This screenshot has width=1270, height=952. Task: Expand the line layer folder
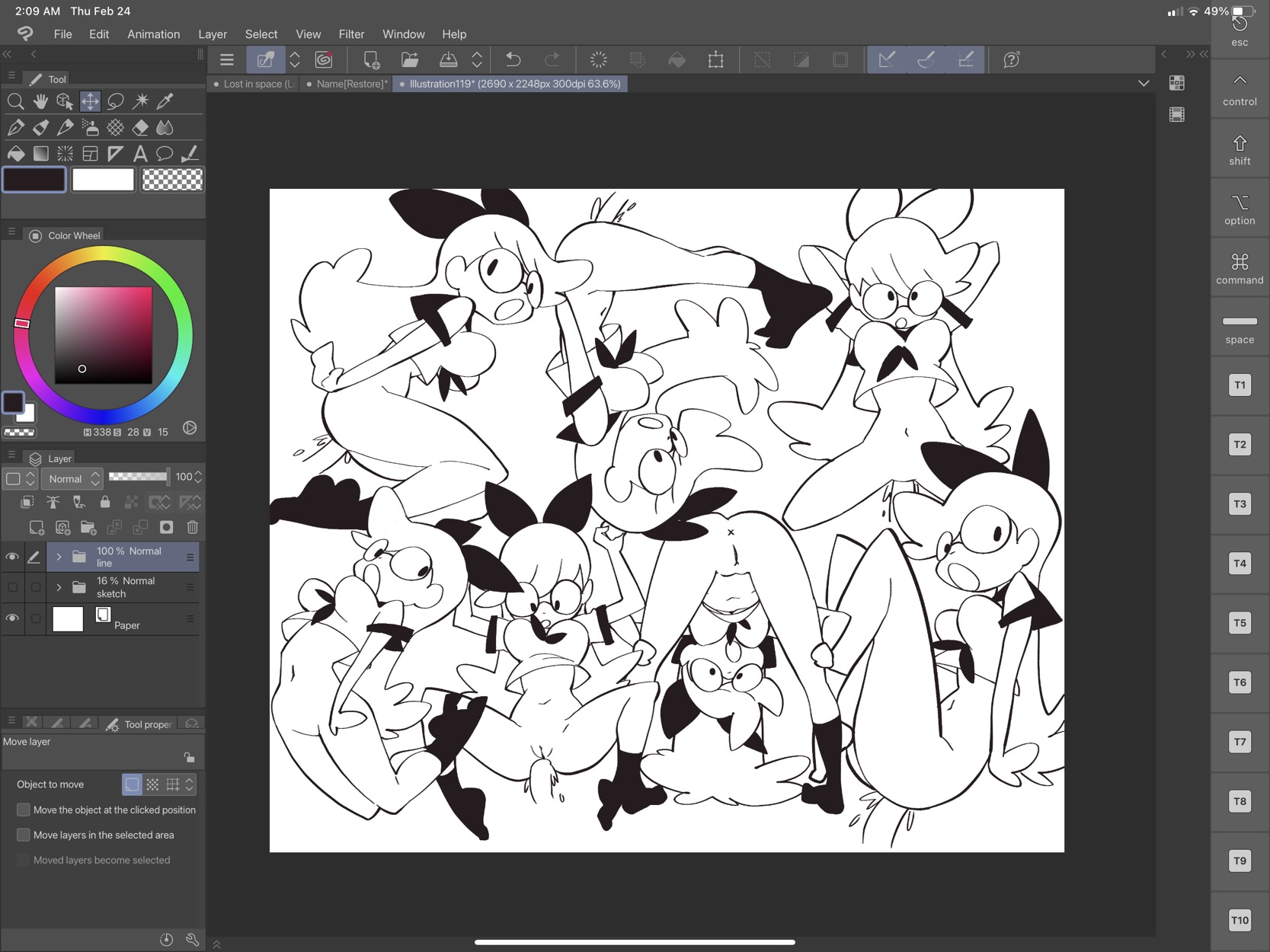tap(59, 557)
